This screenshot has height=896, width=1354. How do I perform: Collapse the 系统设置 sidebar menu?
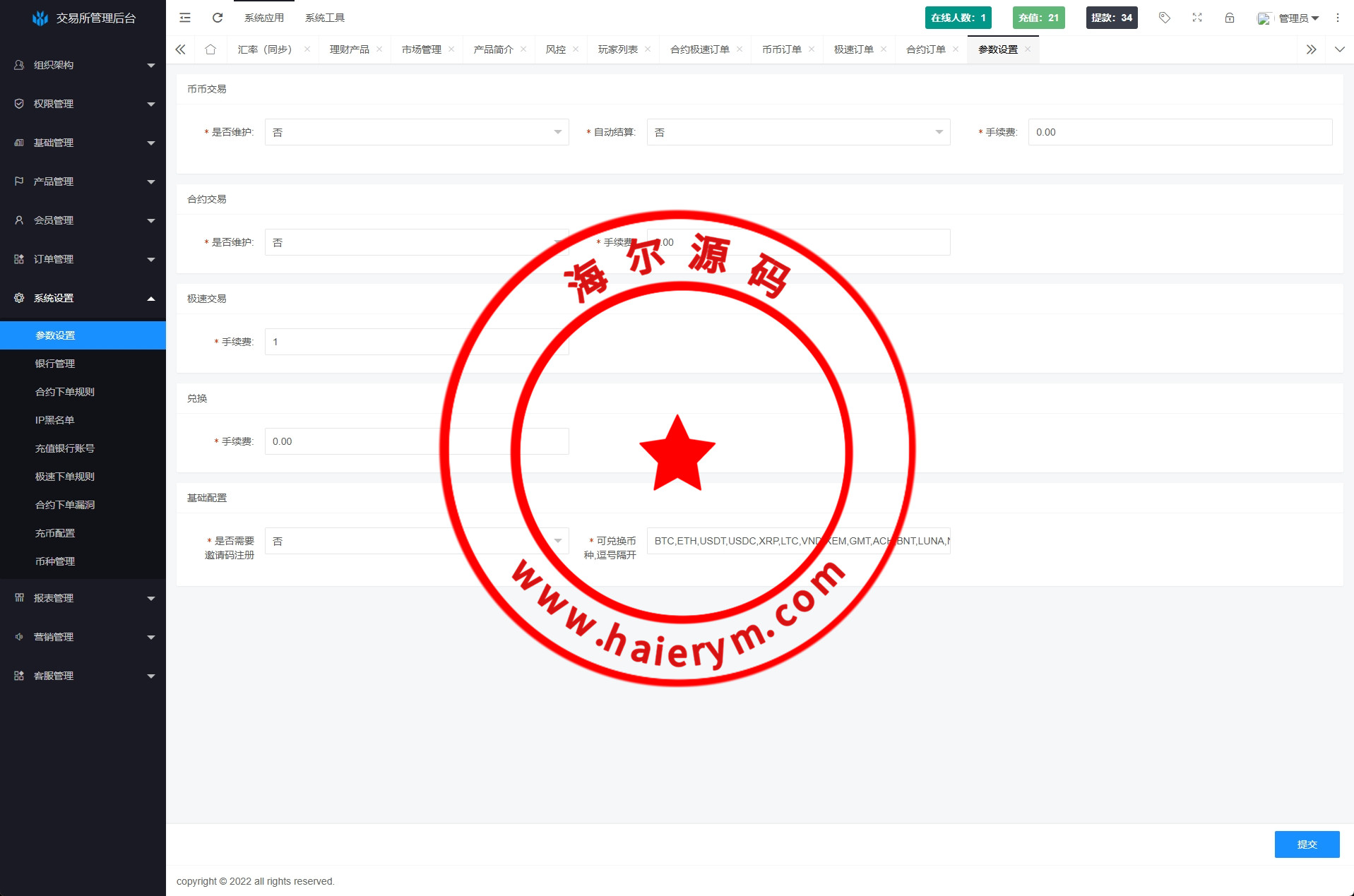click(83, 298)
